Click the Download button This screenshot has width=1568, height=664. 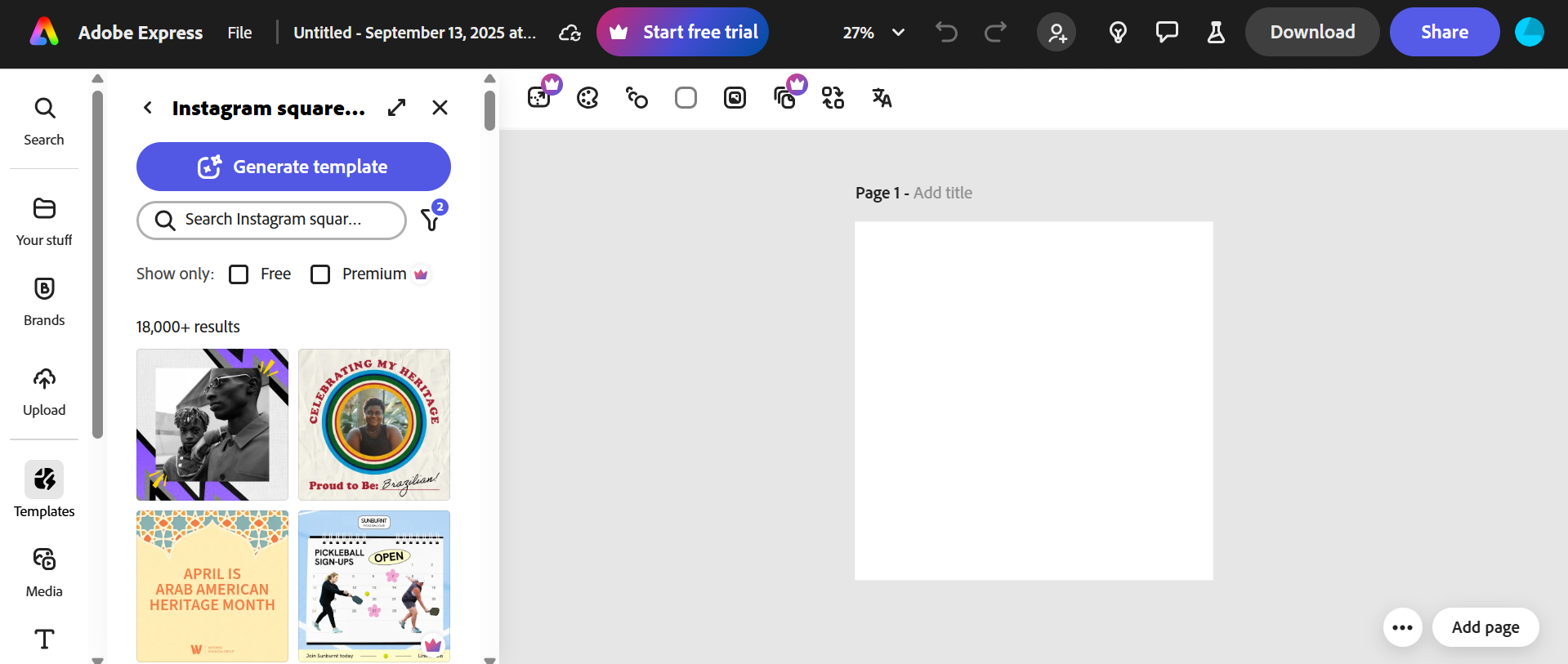tap(1312, 32)
